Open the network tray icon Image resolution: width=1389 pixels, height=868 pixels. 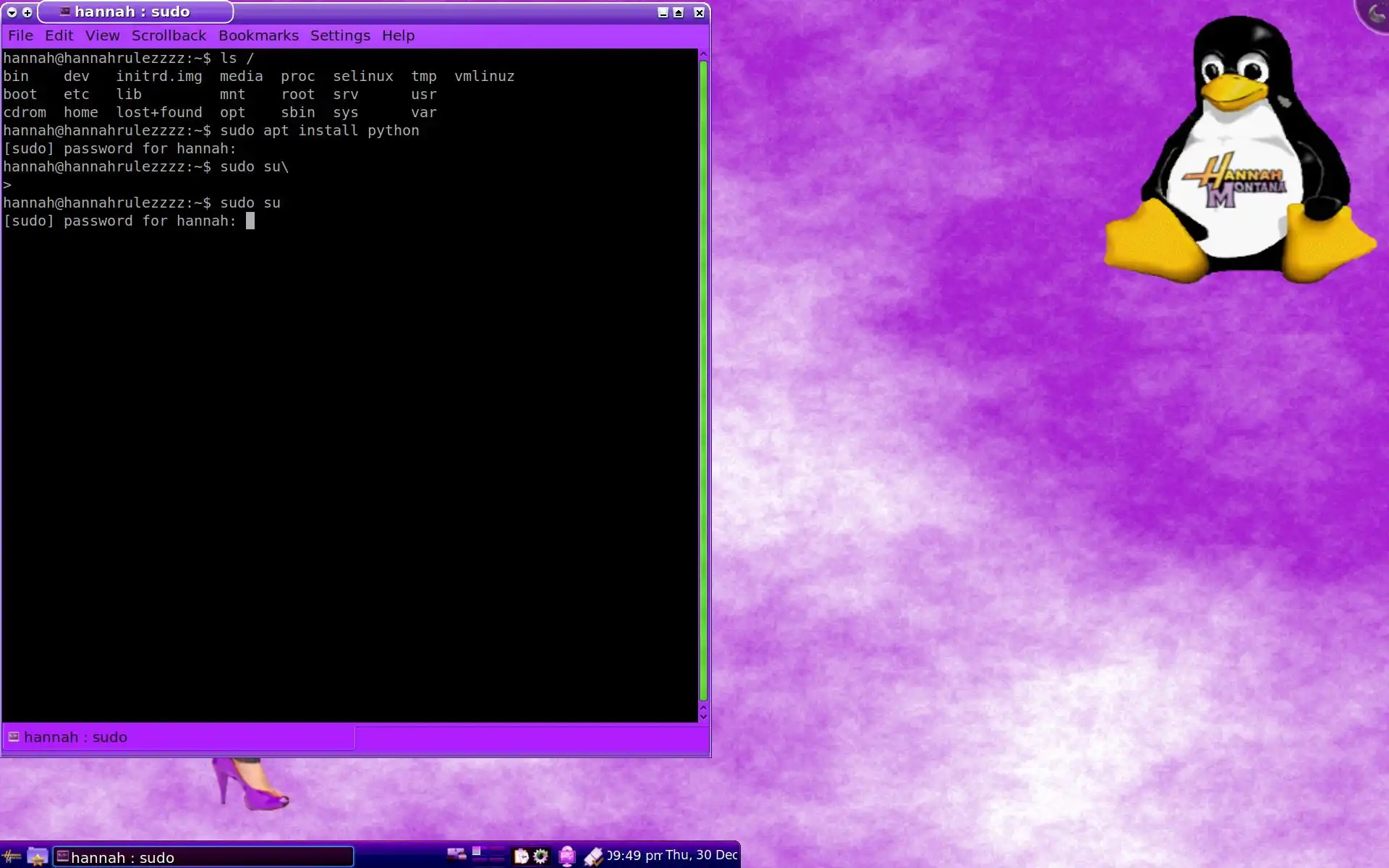coord(567,856)
